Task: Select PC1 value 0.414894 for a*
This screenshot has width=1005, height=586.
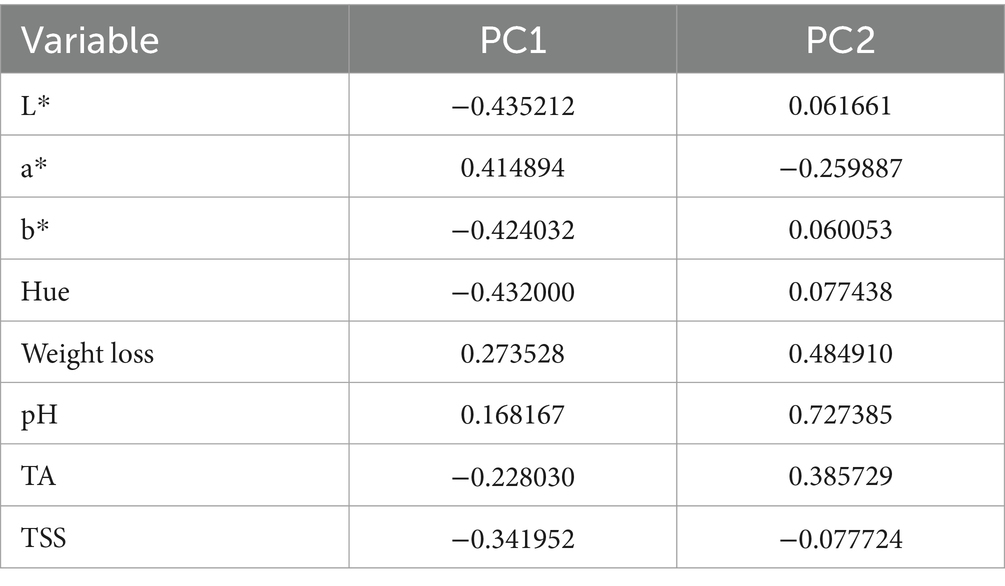Action: point(513,168)
